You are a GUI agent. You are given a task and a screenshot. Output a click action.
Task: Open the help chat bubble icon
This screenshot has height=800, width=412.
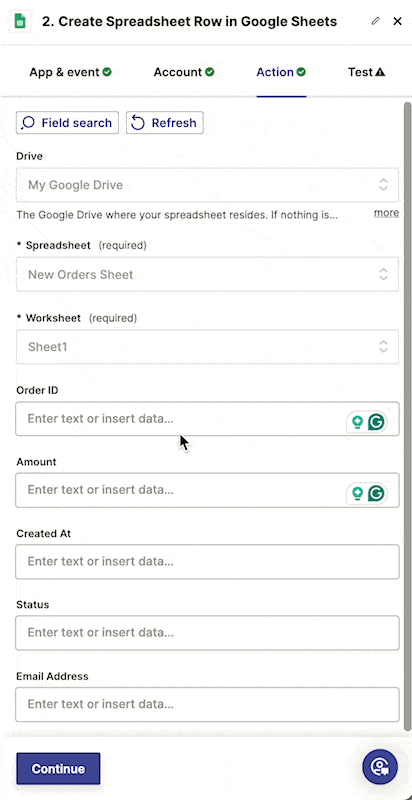pos(380,766)
